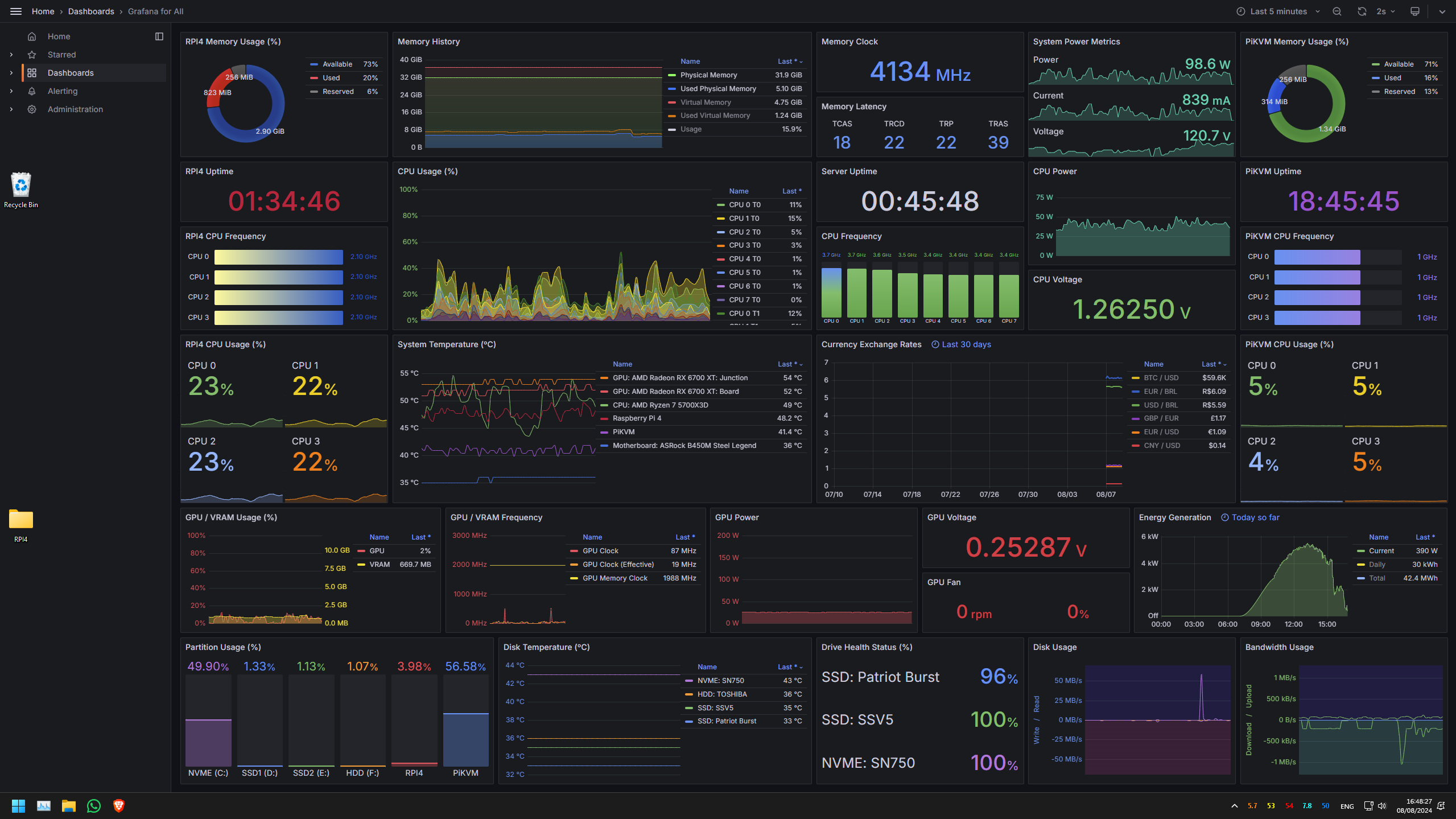Sort System Temperature legend by Last
This screenshot has height=819, width=1456.
[790, 364]
